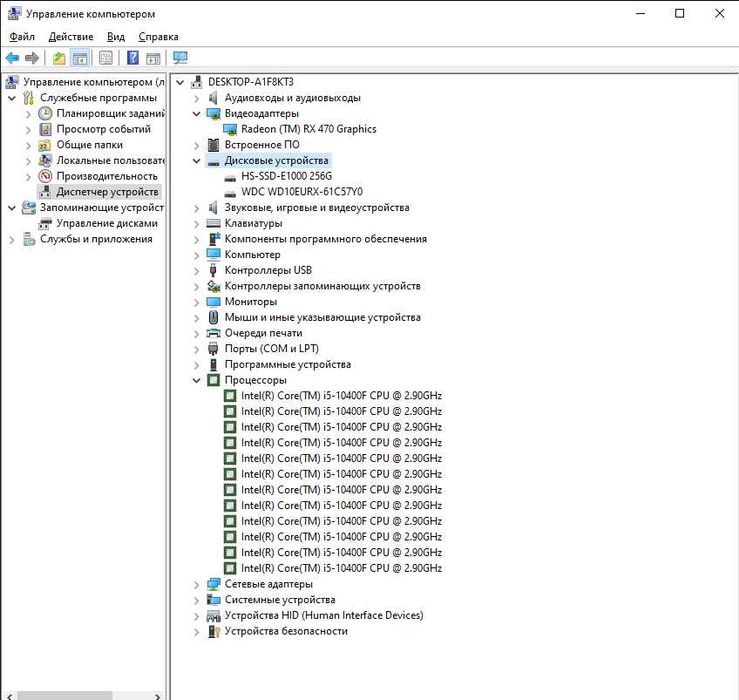Viewport: 739px width, 700px height.
Task: Click the WDC WD10EURX disk icon
Action: 230,193
